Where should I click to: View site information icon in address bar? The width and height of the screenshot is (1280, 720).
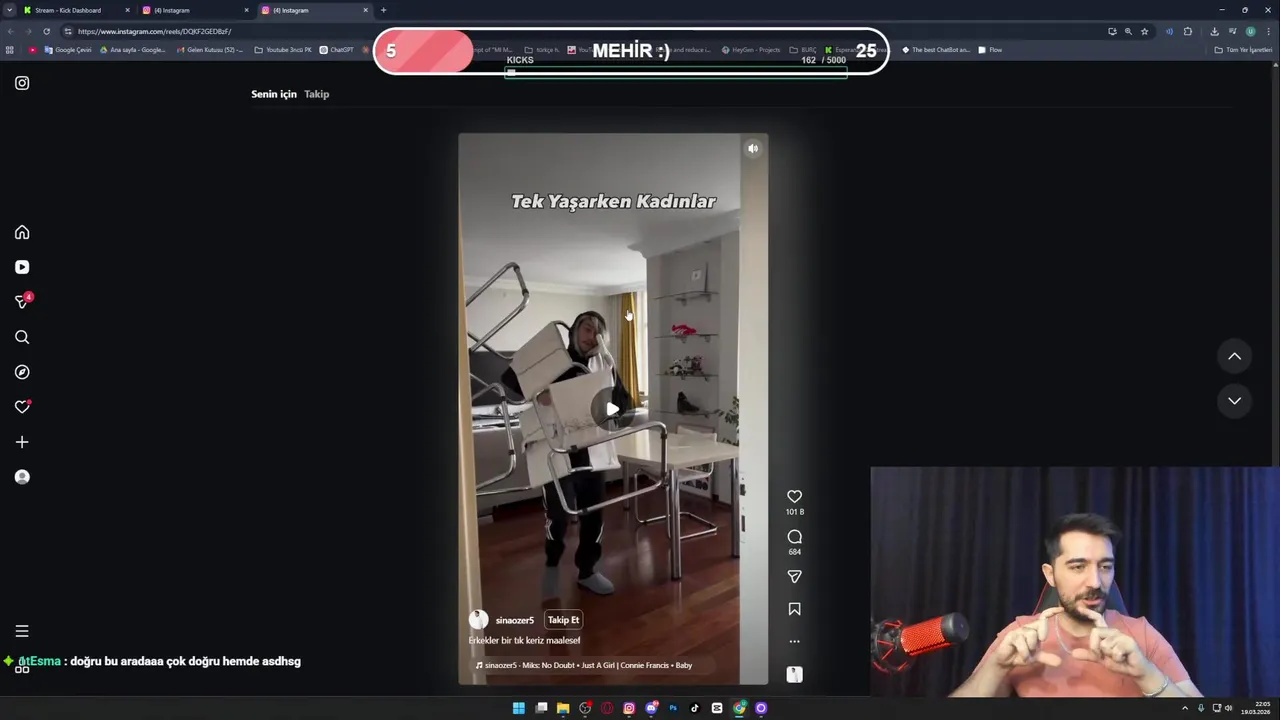coord(67,31)
